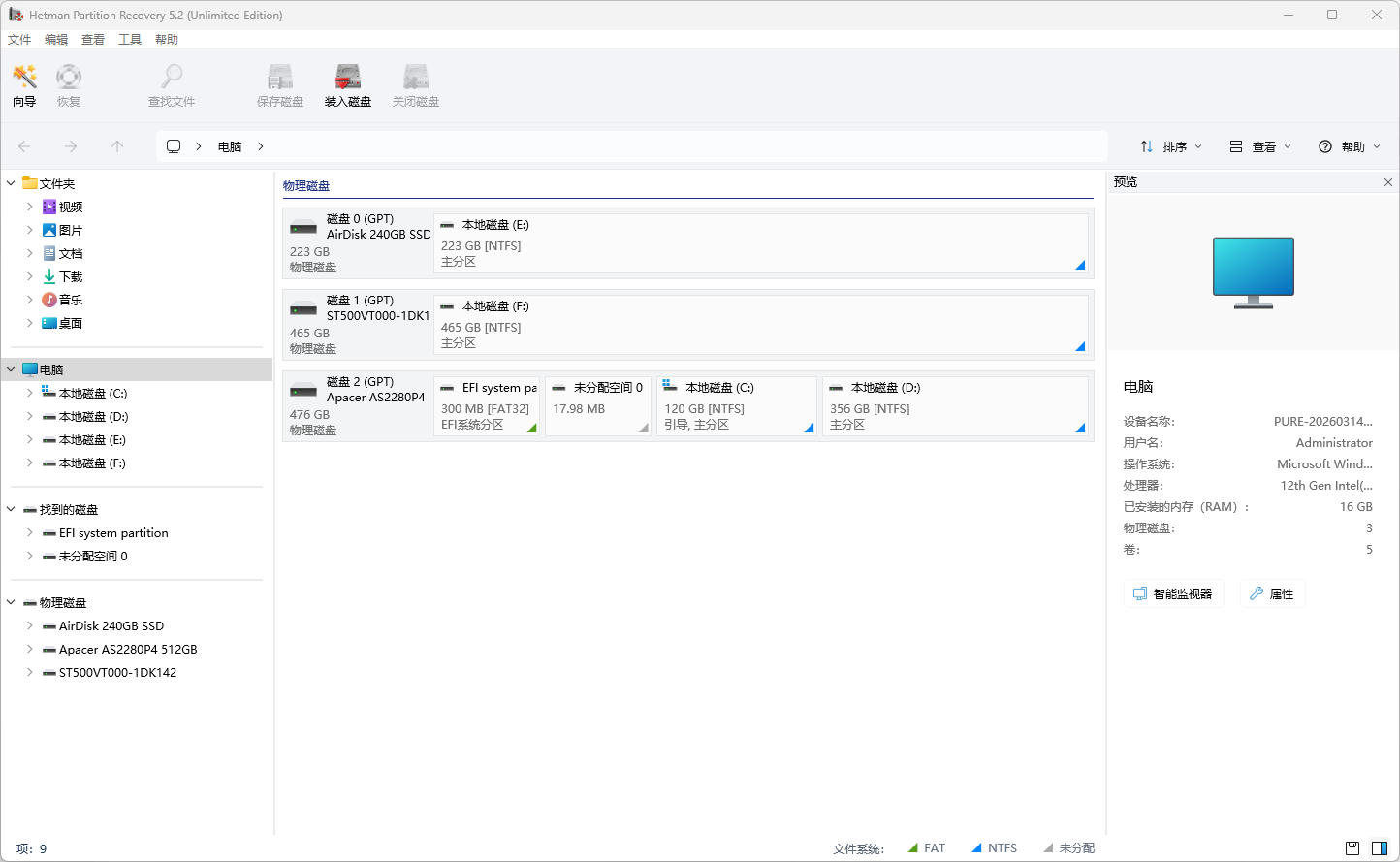
Task: Click the up navigation arrow icon
Action: pos(116,145)
